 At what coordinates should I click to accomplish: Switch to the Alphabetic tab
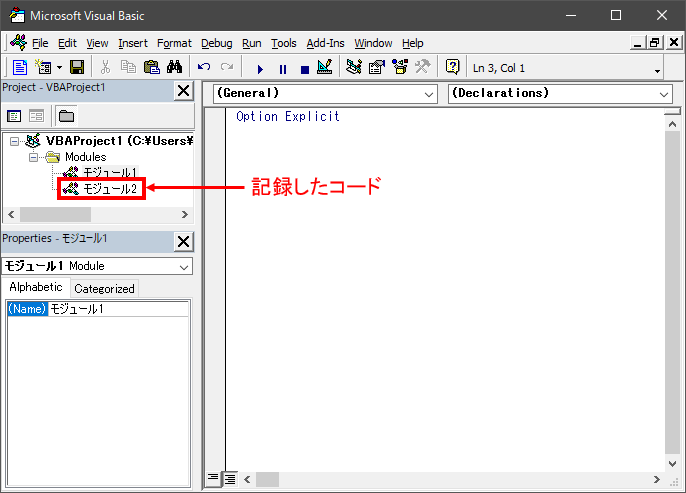[36, 287]
